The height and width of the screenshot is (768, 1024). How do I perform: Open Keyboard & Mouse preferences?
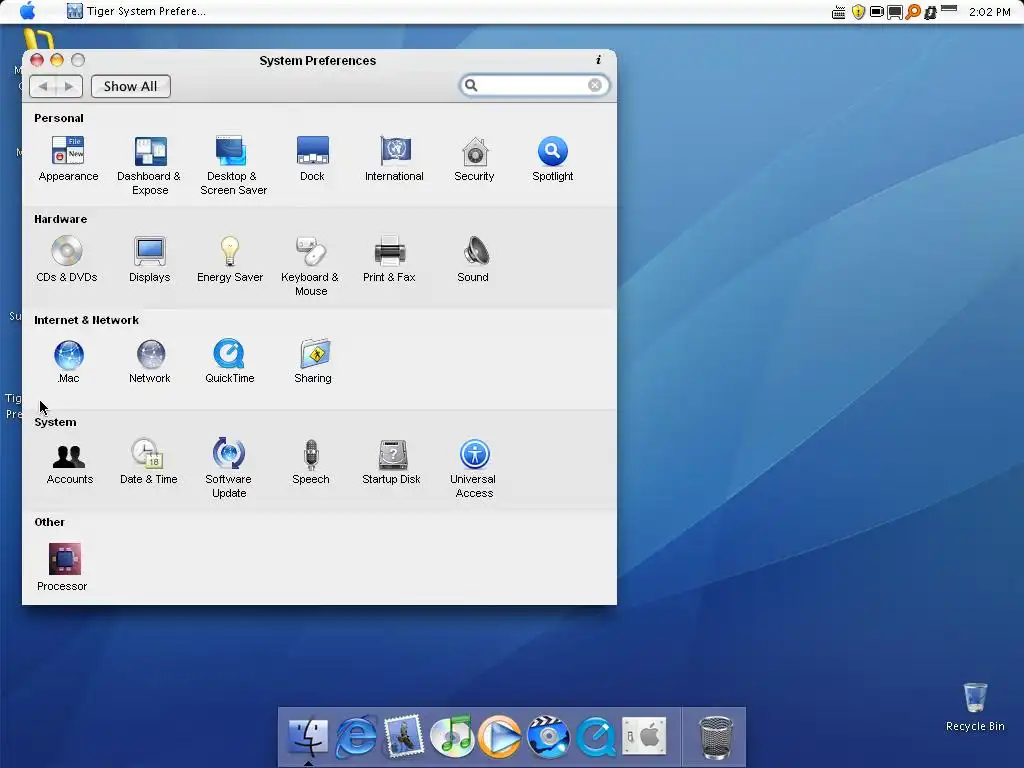[x=310, y=266]
